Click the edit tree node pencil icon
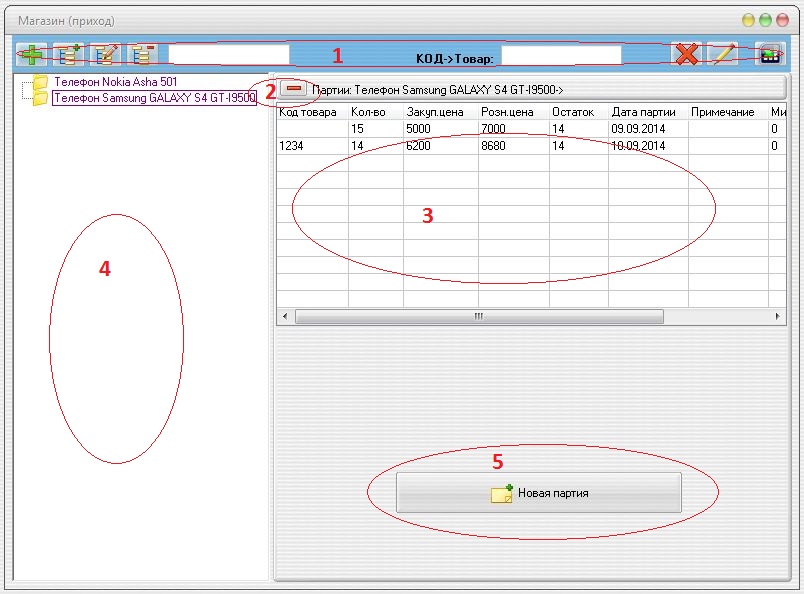Screen dimensions: 804x594 (105, 54)
